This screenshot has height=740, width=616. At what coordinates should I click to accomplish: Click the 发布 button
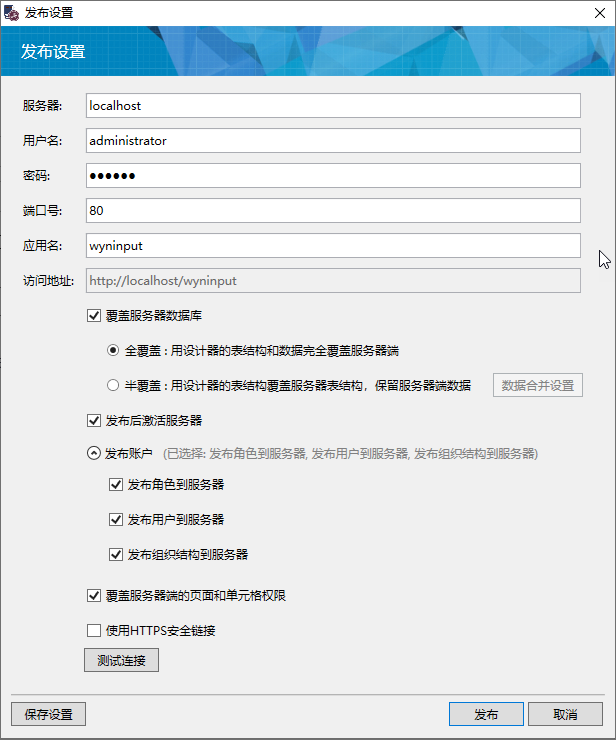coord(486,715)
